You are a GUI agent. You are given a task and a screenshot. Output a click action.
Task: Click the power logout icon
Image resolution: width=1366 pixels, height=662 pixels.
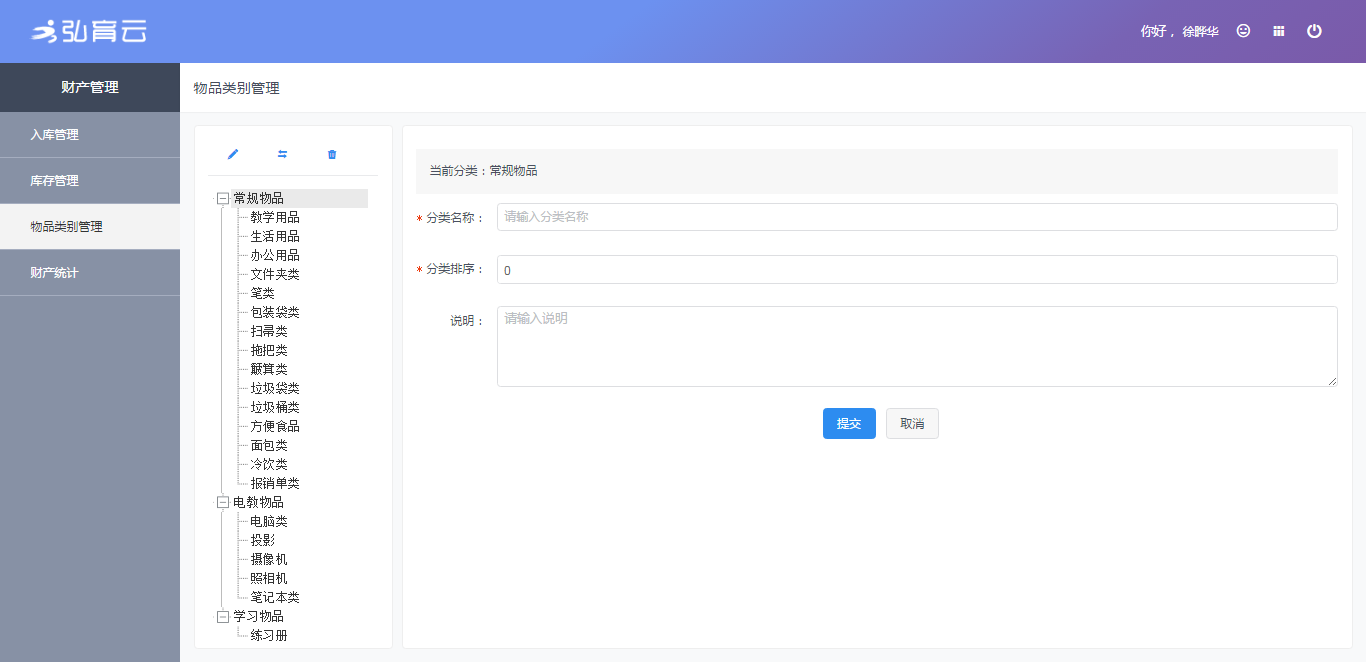(x=1314, y=31)
